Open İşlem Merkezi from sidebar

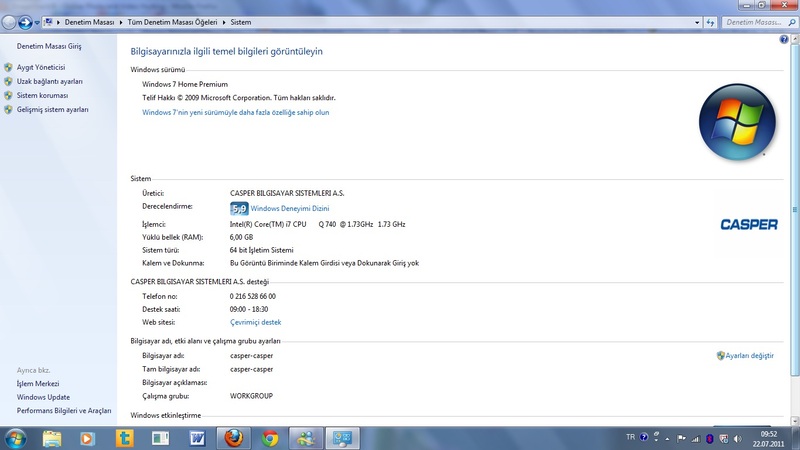tap(38, 384)
